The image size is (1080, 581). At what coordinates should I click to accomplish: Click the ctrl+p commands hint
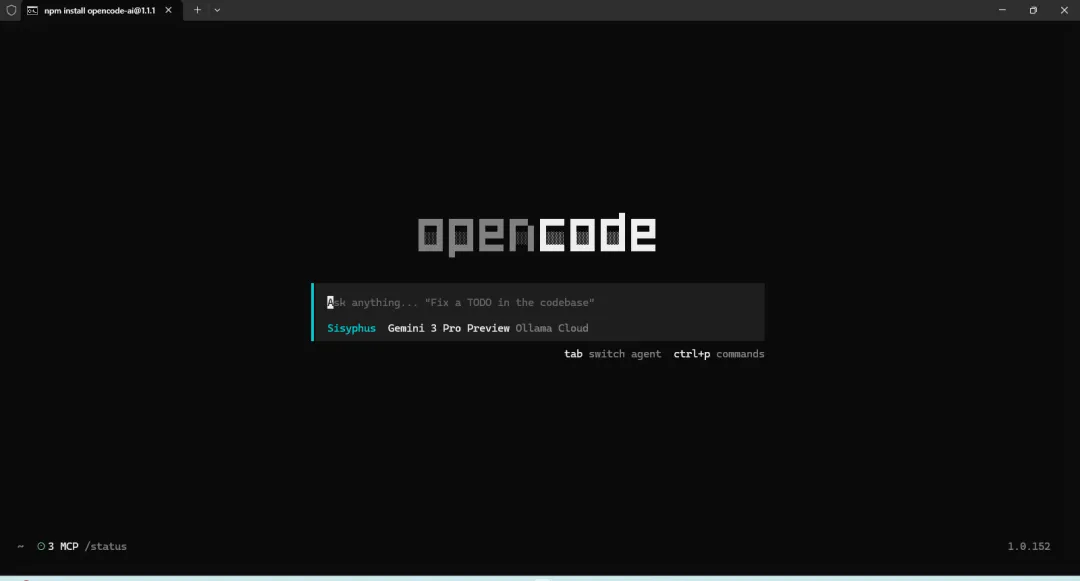click(719, 354)
